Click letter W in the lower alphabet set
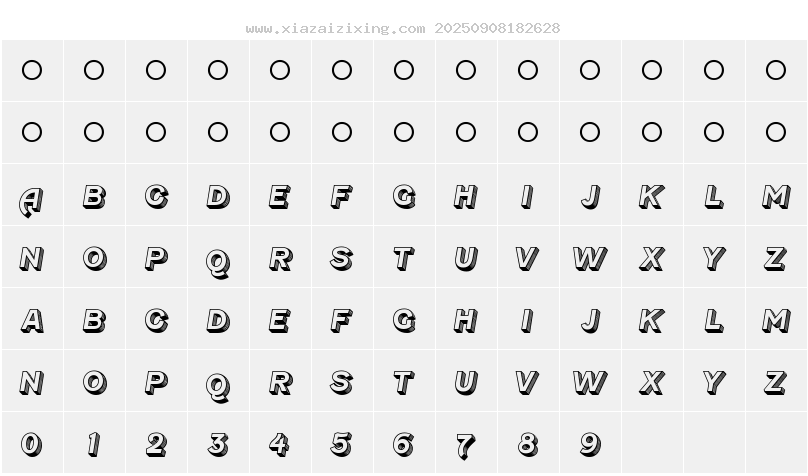 pyautogui.click(x=590, y=382)
